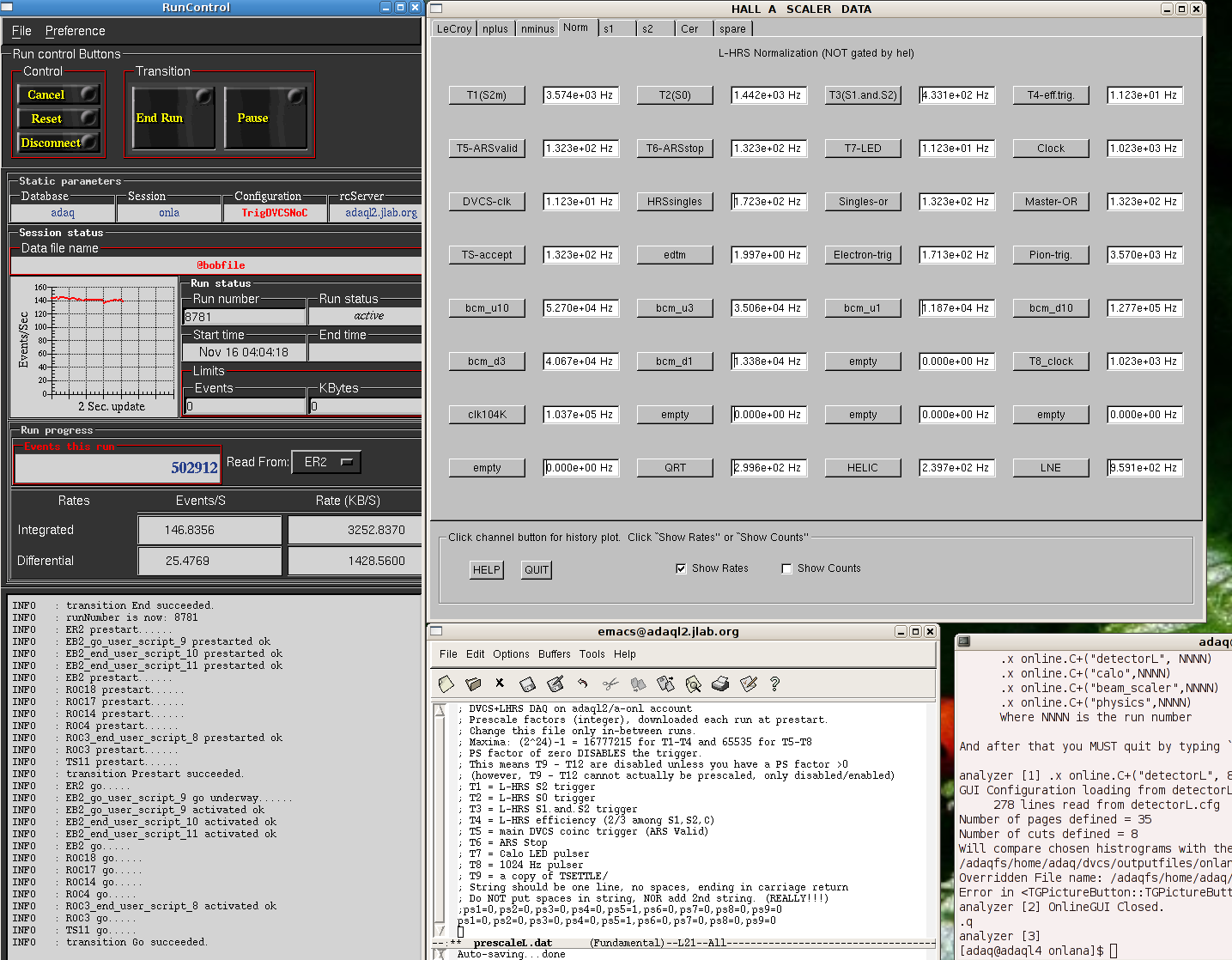Click the emacs Open Folder toolbar icon
Image resolution: width=1232 pixels, height=960 pixels.
[x=473, y=684]
